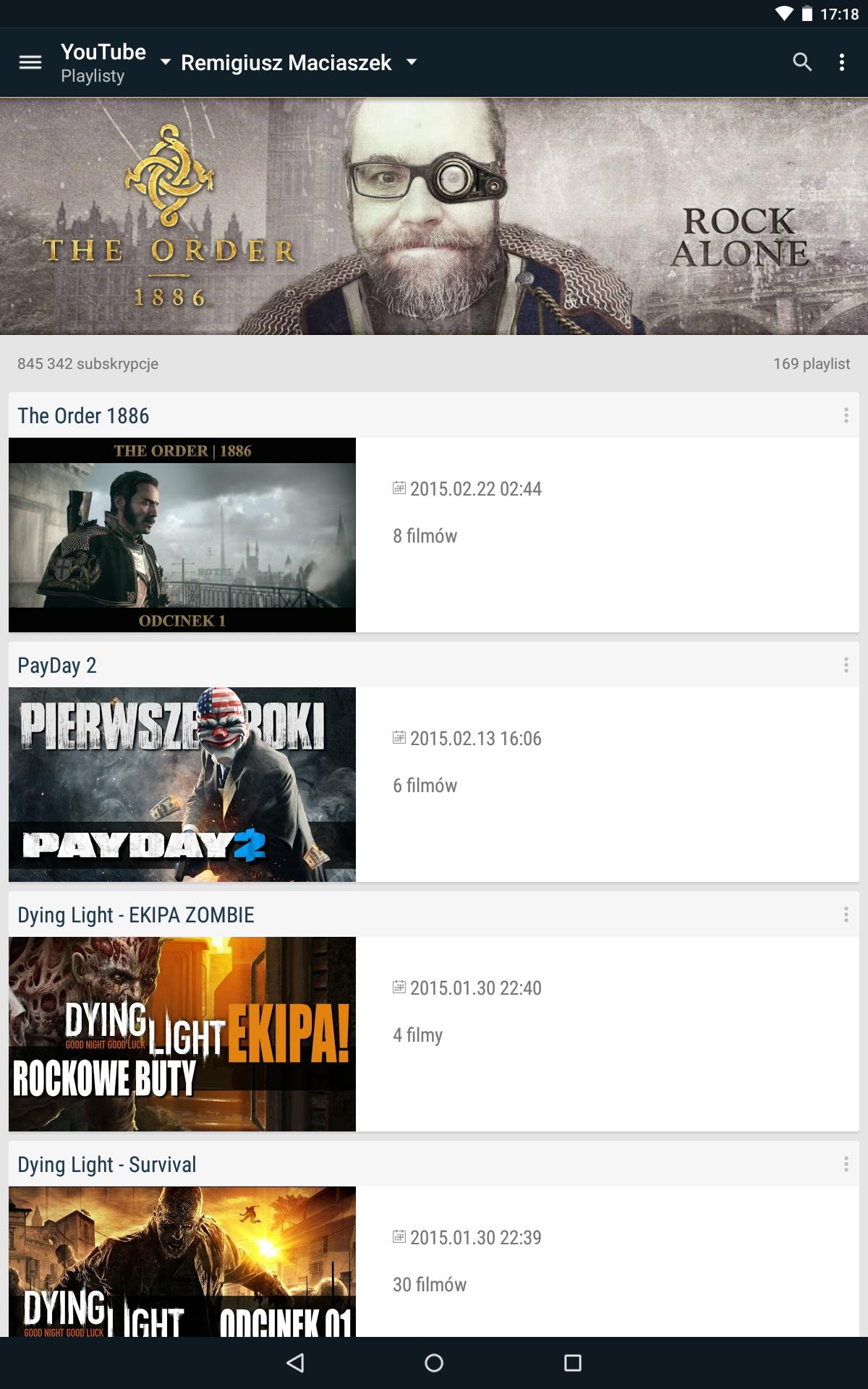Open the Dying Light EKIPA thumbnail

coord(182,1034)
